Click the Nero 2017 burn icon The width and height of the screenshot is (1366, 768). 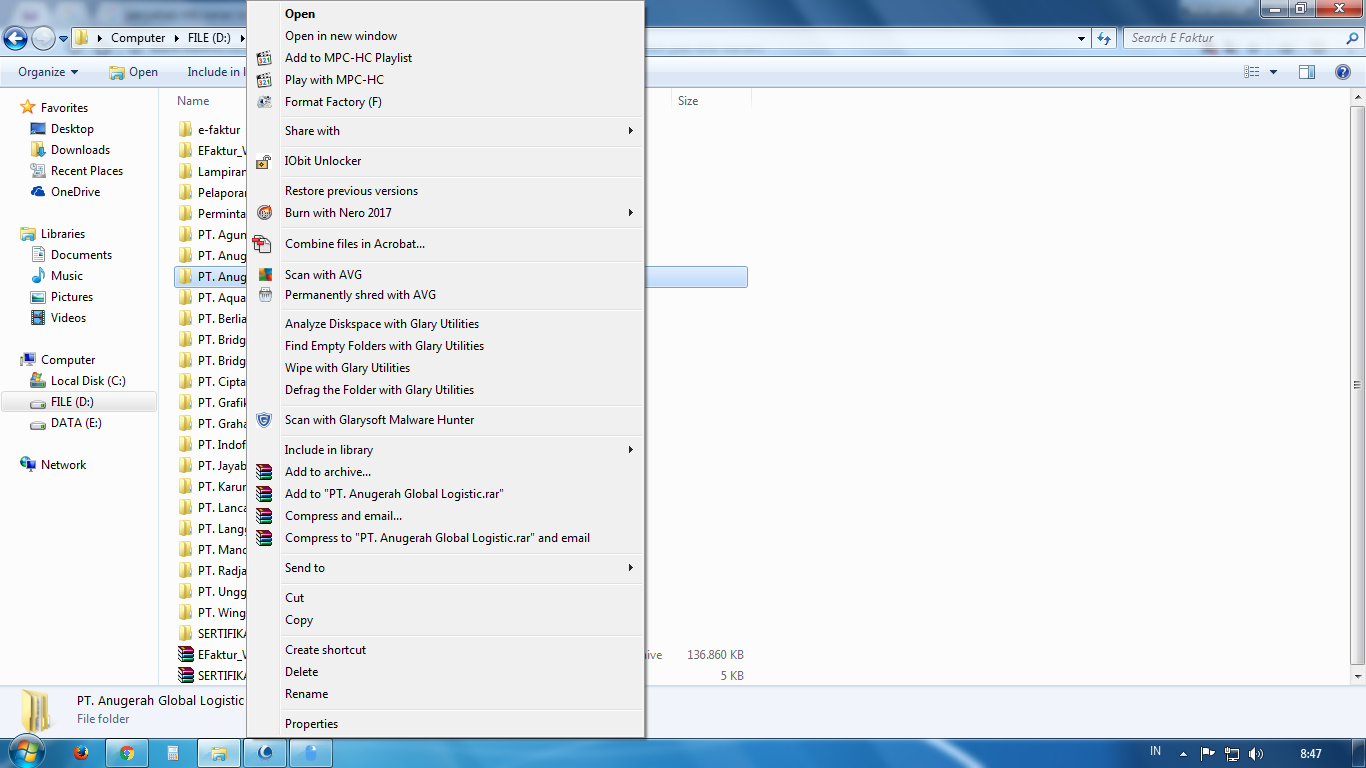click(x=264, y=213)
